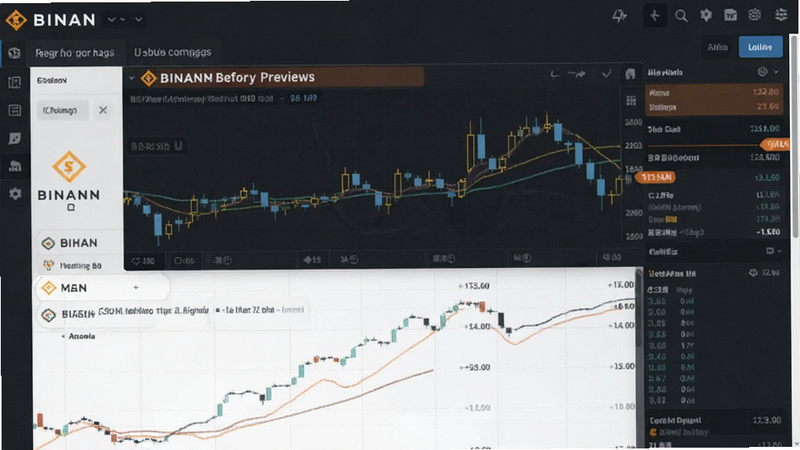Collapse the chart title arrow before BINANN Befory
Viewport: 800px width, 450px height.
click(132, 79)
